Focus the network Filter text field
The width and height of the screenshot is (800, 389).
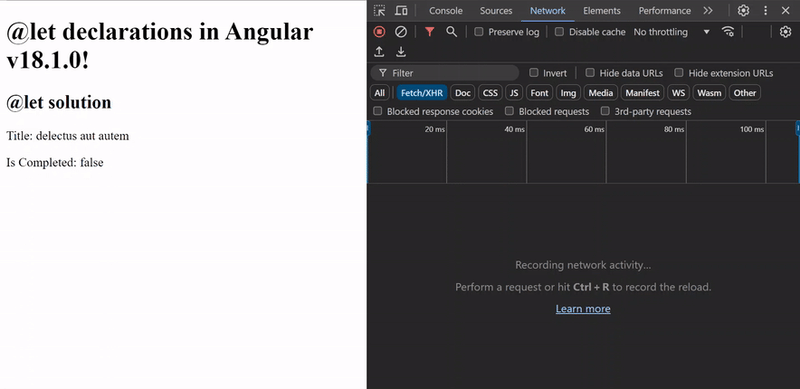[445, 73]
